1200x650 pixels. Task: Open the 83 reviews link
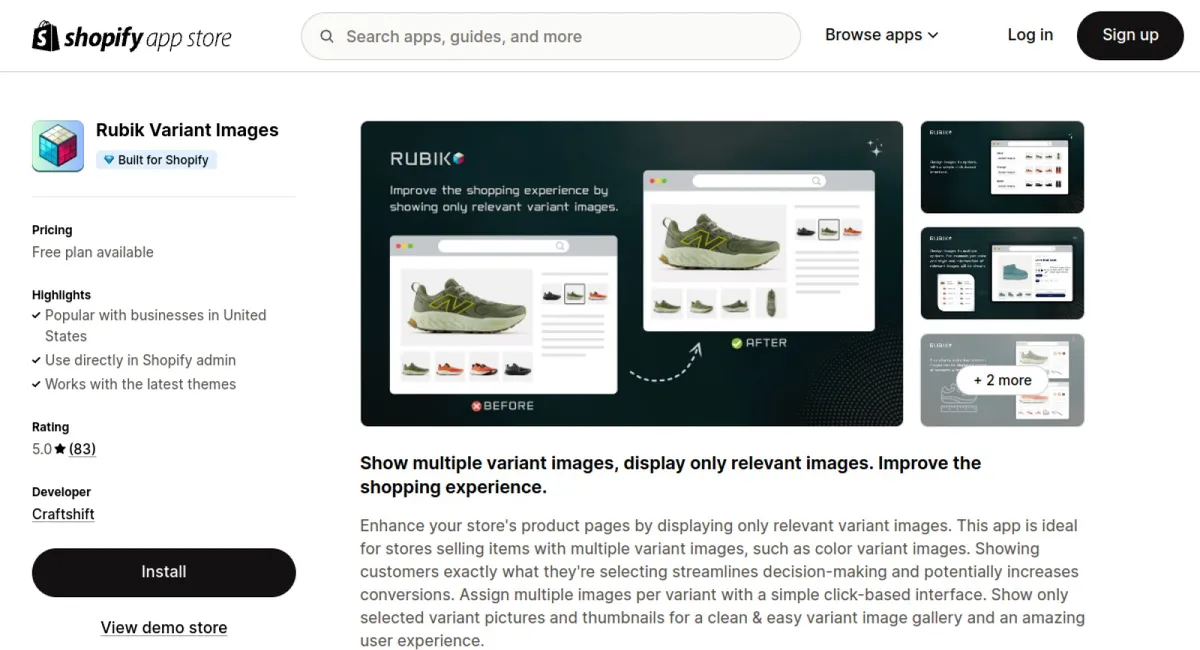pos(82,449)
